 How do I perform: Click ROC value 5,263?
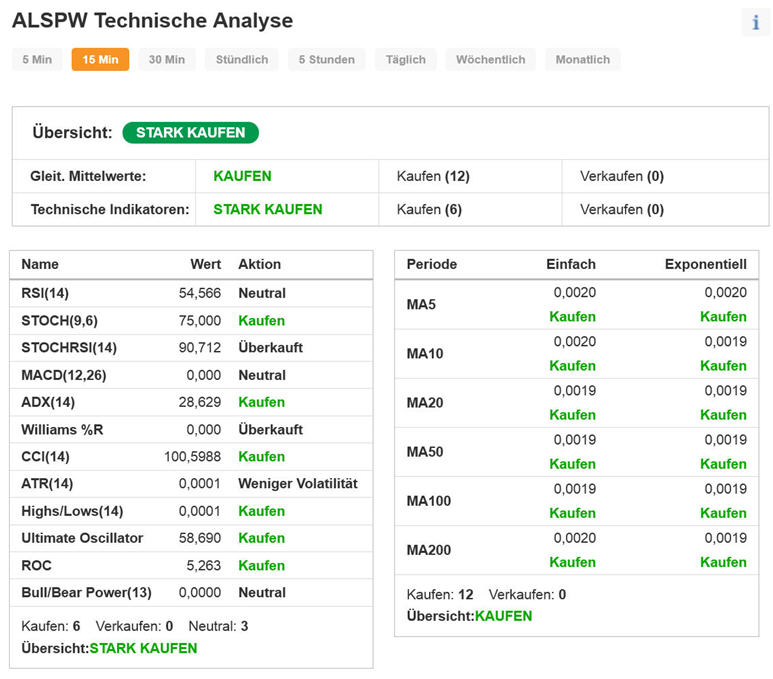[x=203, y=566]
